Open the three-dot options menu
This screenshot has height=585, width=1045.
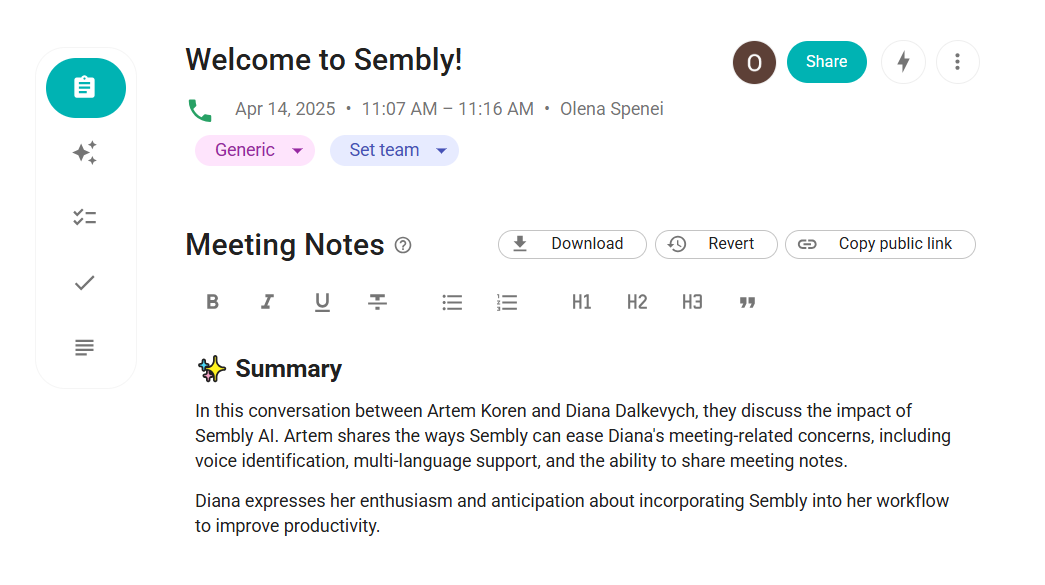pyautogui.click(x=958, y=62)
